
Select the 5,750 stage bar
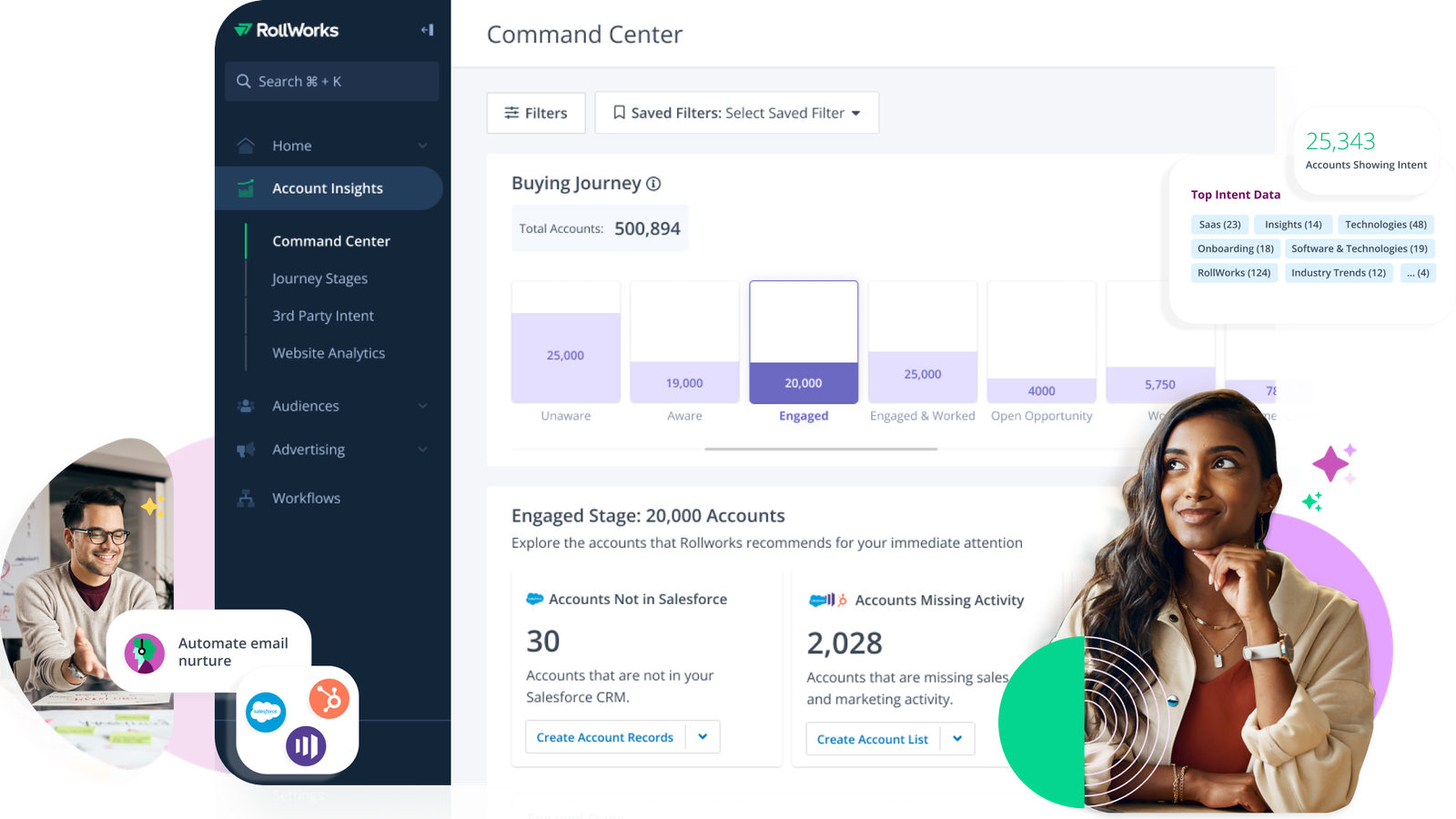(x=1160, y=342)
